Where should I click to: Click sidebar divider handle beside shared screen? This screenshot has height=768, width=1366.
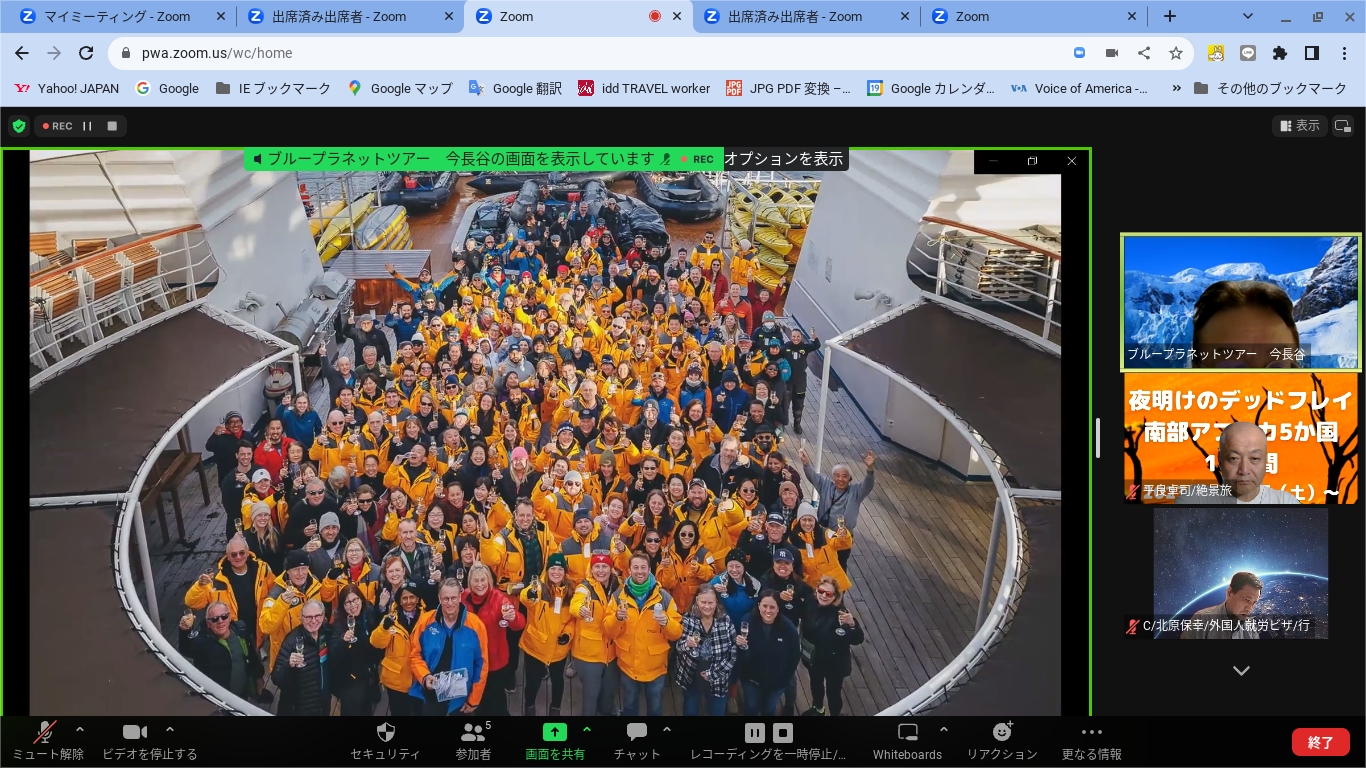(x=1098, y=437)
